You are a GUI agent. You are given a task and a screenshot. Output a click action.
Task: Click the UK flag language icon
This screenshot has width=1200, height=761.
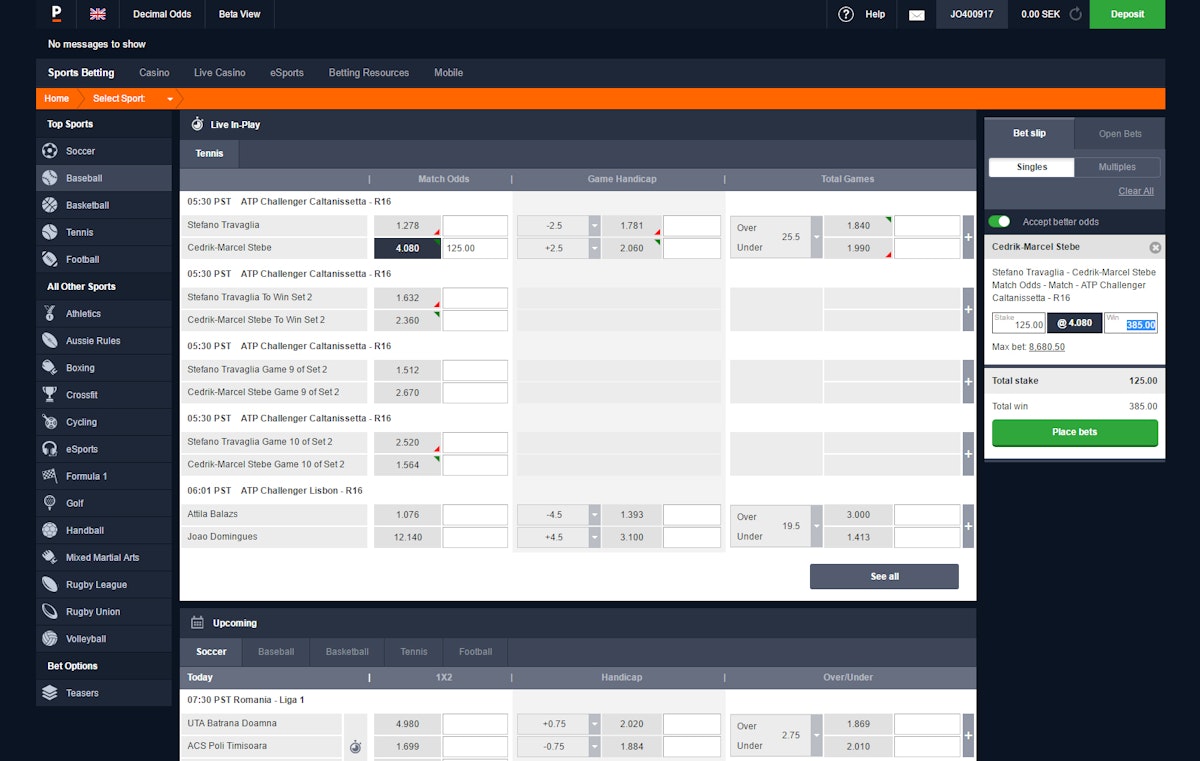pos(98,14)
